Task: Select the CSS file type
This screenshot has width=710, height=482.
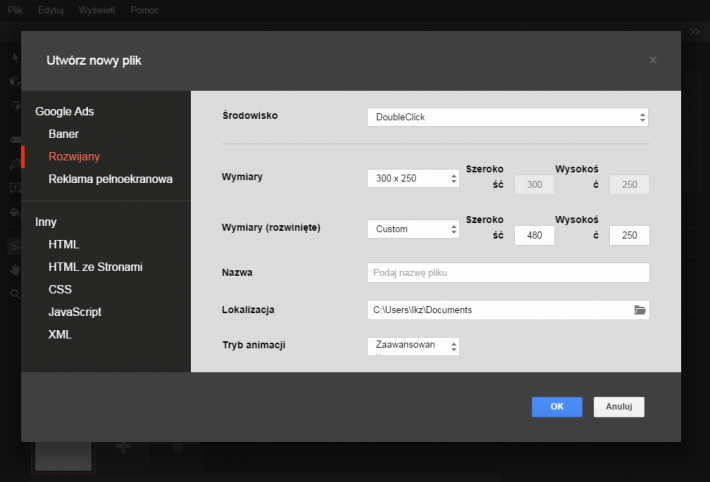Action: tap(60, 289)
